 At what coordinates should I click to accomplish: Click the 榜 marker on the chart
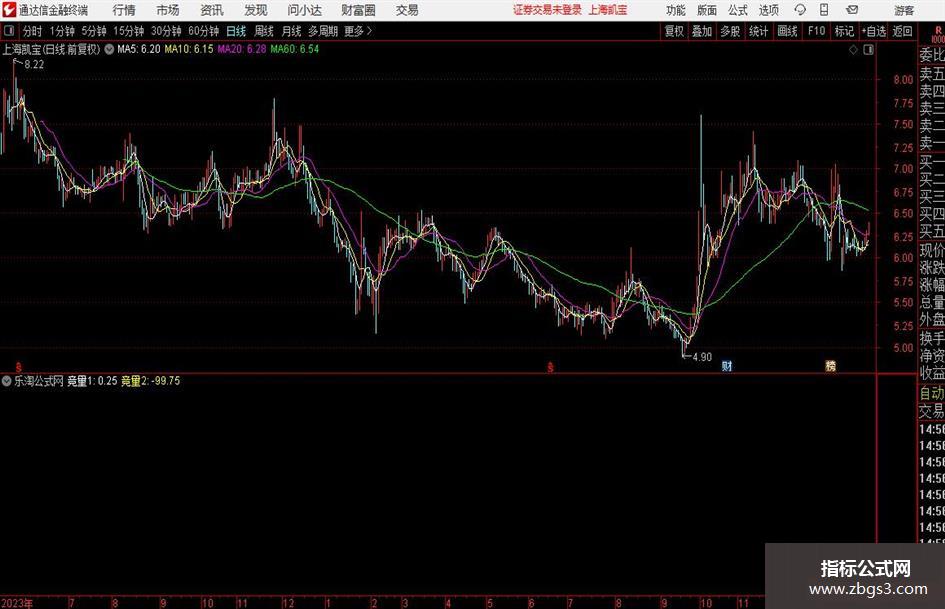(830, 366)
